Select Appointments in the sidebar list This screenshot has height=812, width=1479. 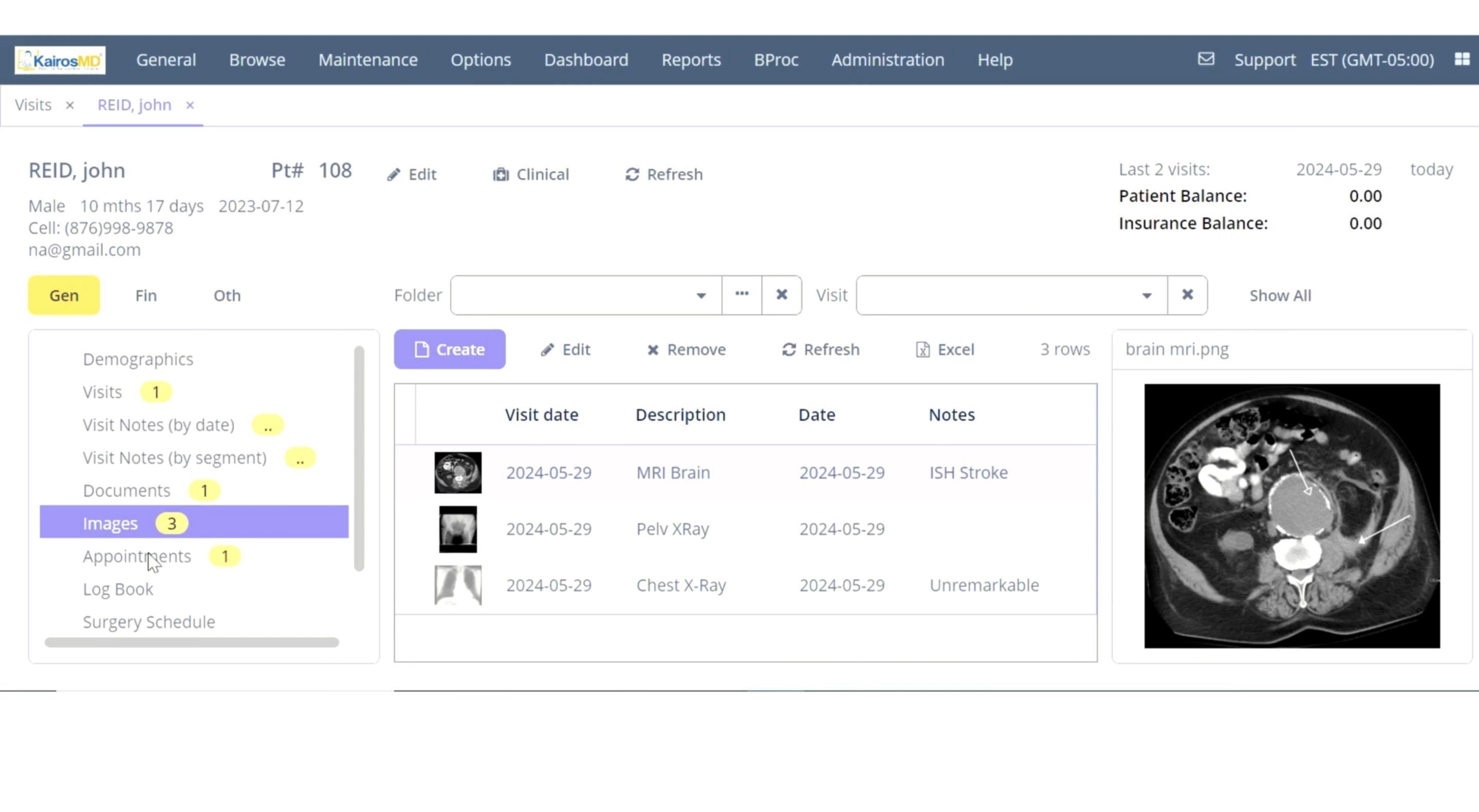(x=137, y=556)
